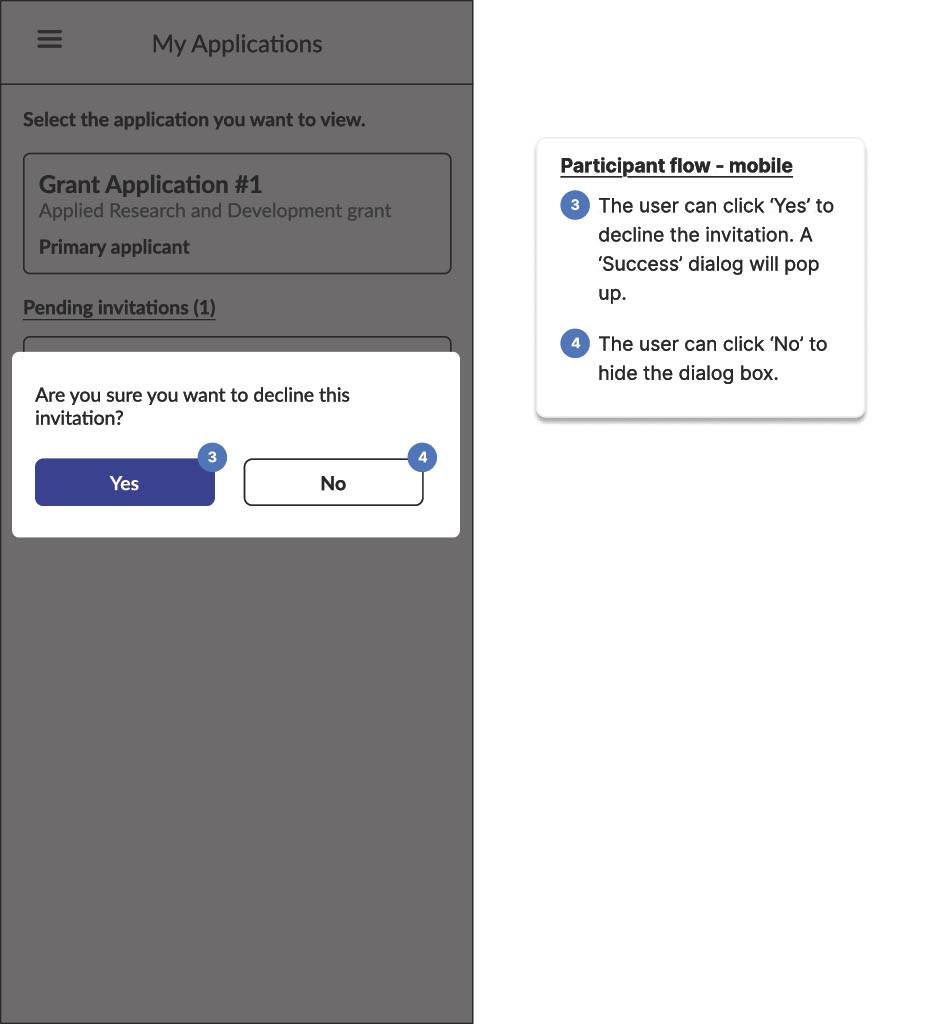Click the 'My Applications' header title
This screenshot has height=1024, width=938.
237,44
